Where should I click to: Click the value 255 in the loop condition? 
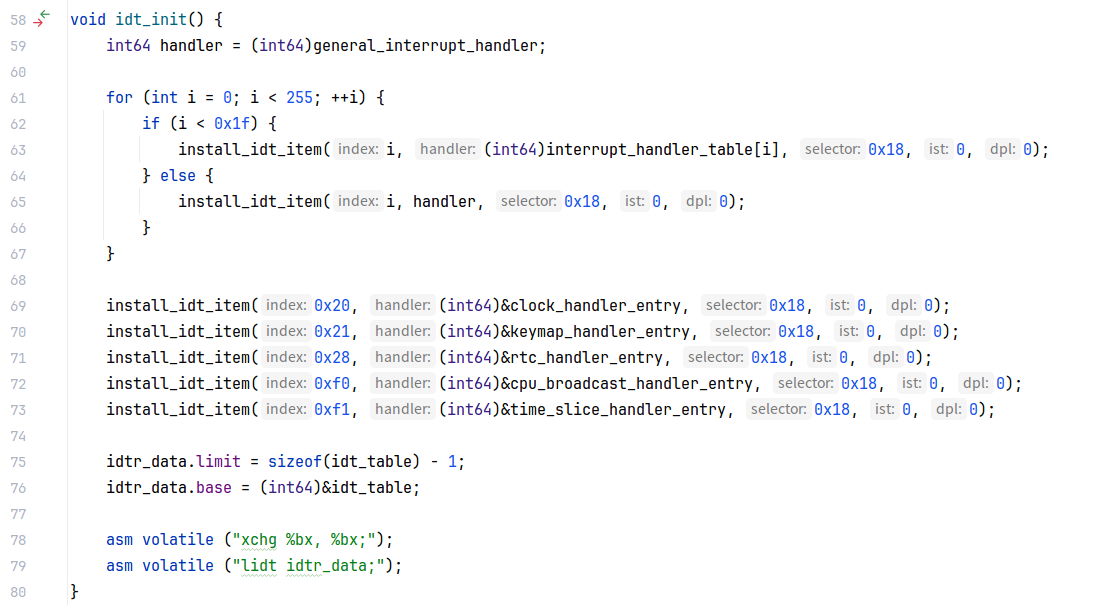click(299, 98)
